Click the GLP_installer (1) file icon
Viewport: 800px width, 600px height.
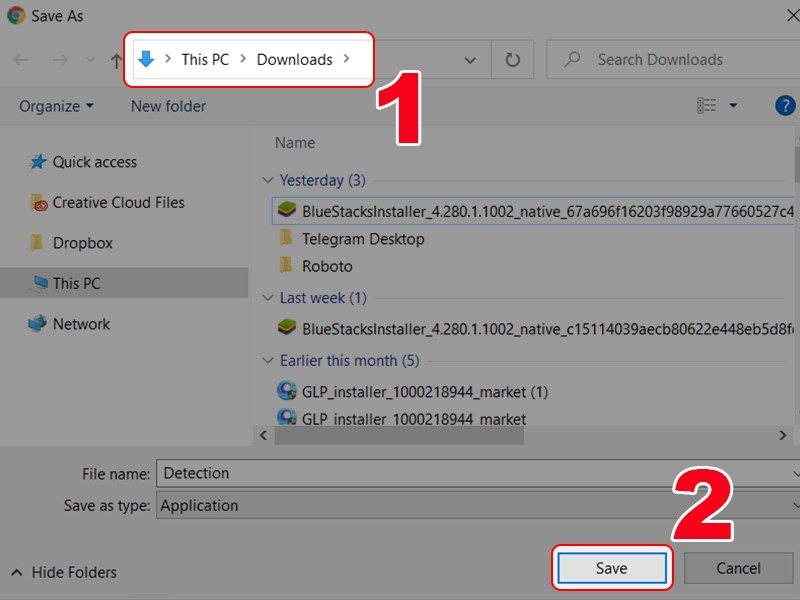point(287,391)
